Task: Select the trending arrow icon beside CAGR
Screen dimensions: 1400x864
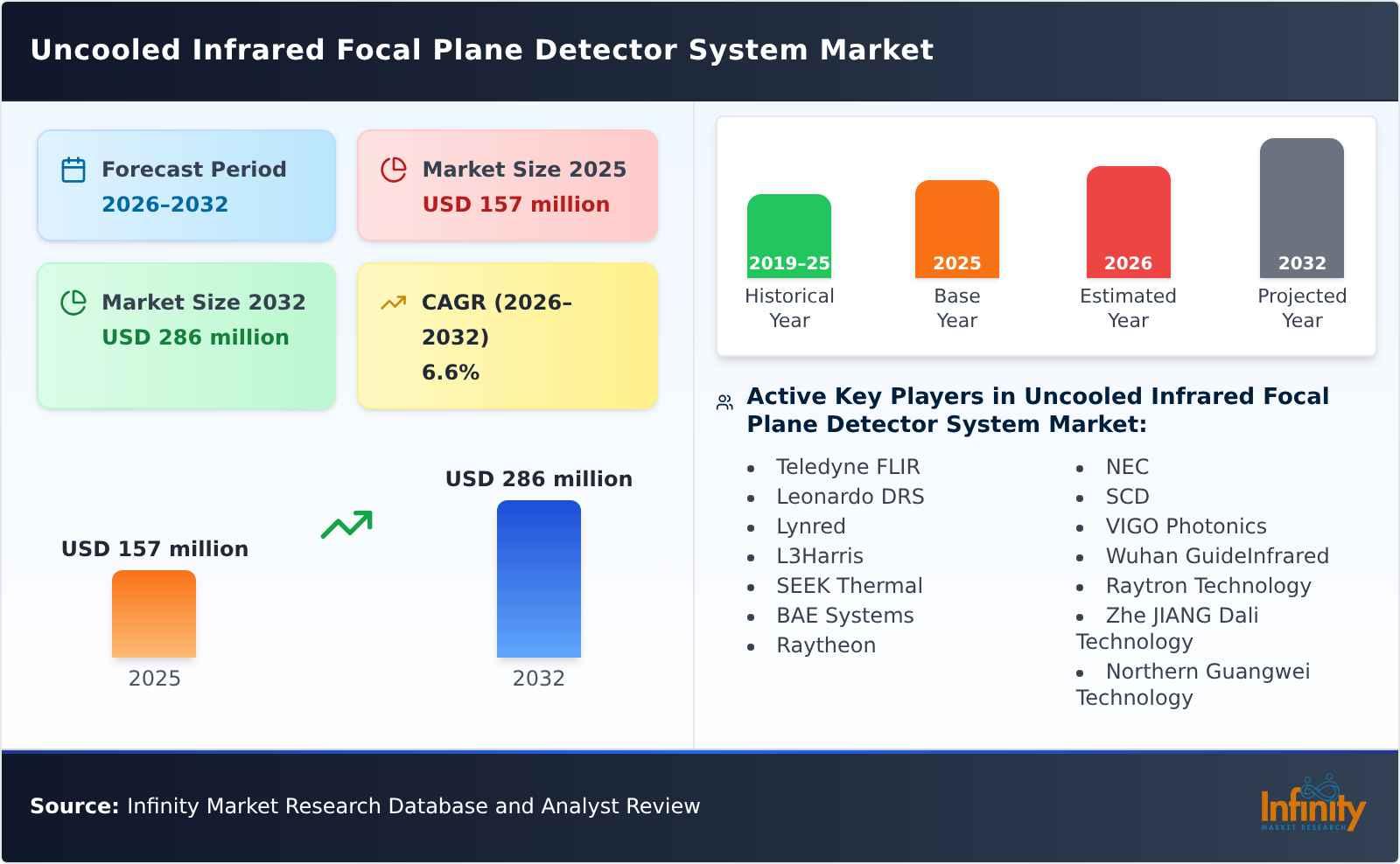Action: tap(393, 301)
